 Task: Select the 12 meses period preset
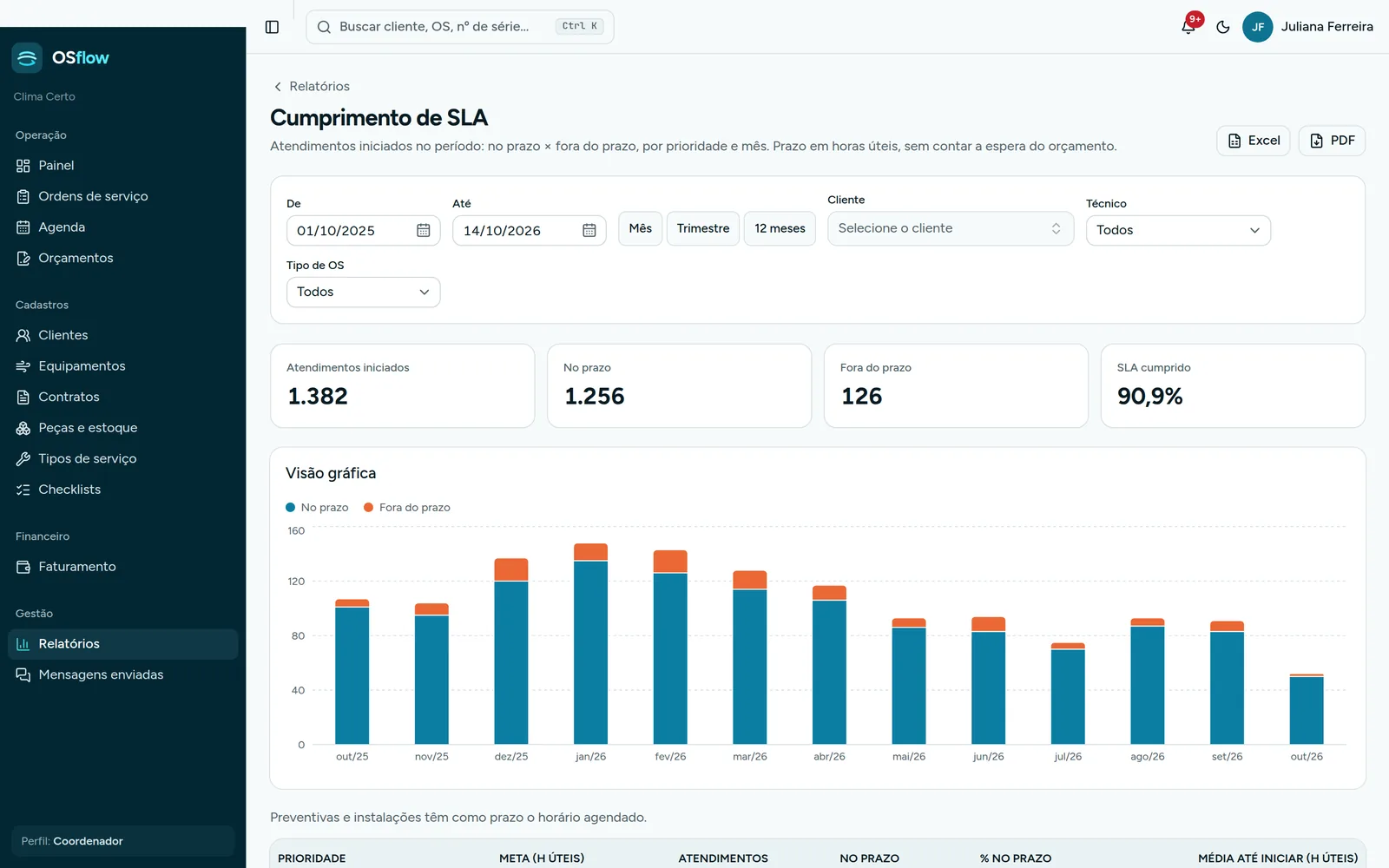click(x=780, y=228)
